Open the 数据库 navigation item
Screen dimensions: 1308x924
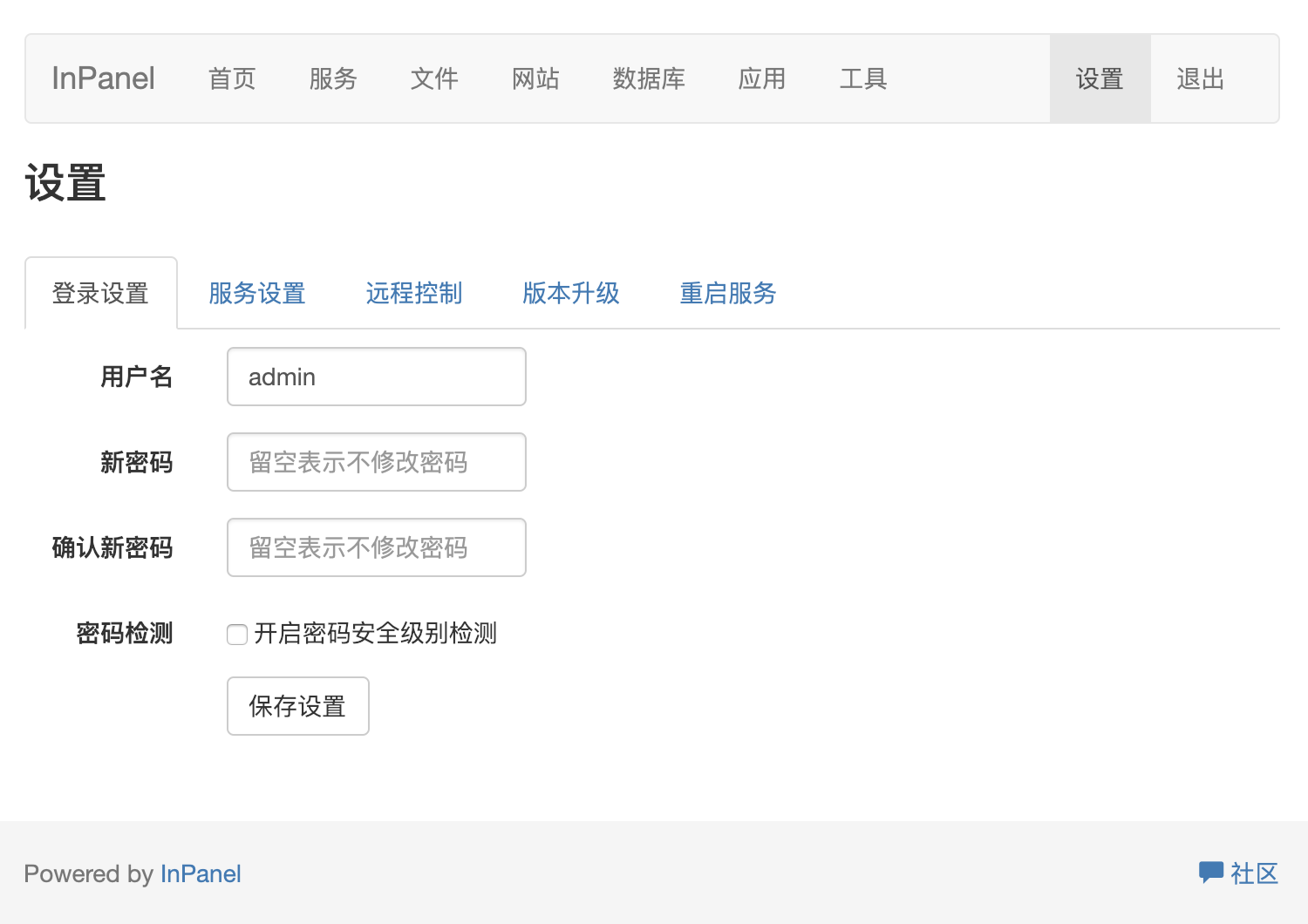(649, 79)
